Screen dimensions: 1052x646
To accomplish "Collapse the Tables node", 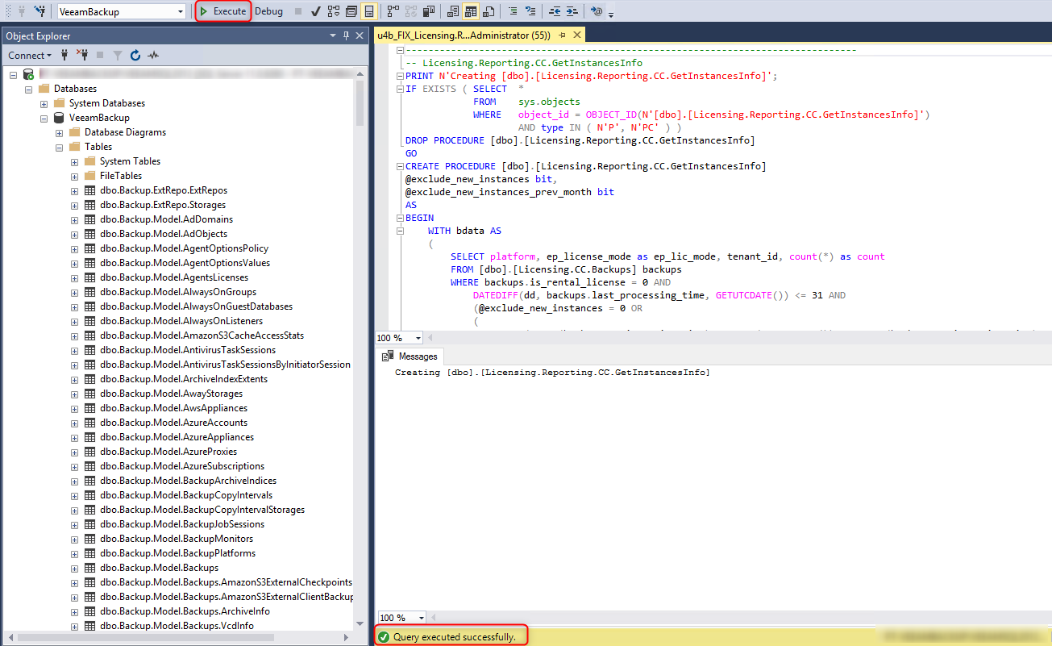I will coord(58,146).
